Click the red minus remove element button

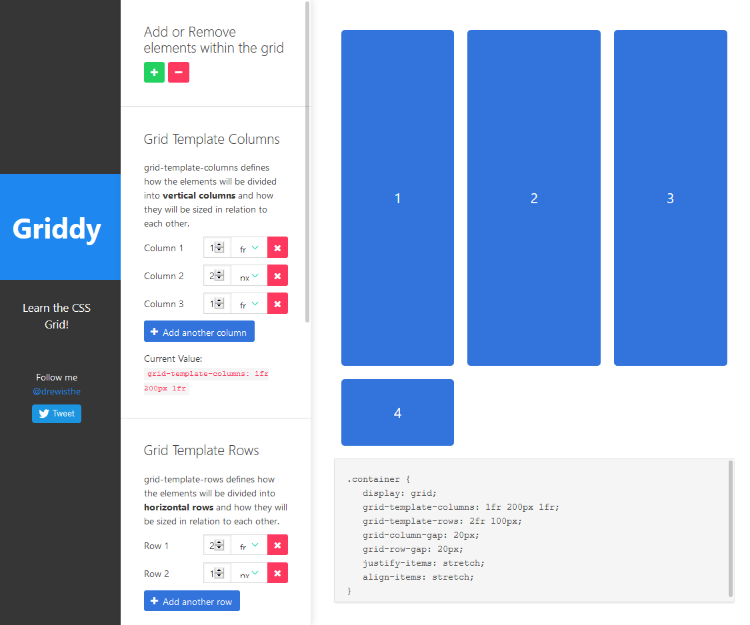178,72
